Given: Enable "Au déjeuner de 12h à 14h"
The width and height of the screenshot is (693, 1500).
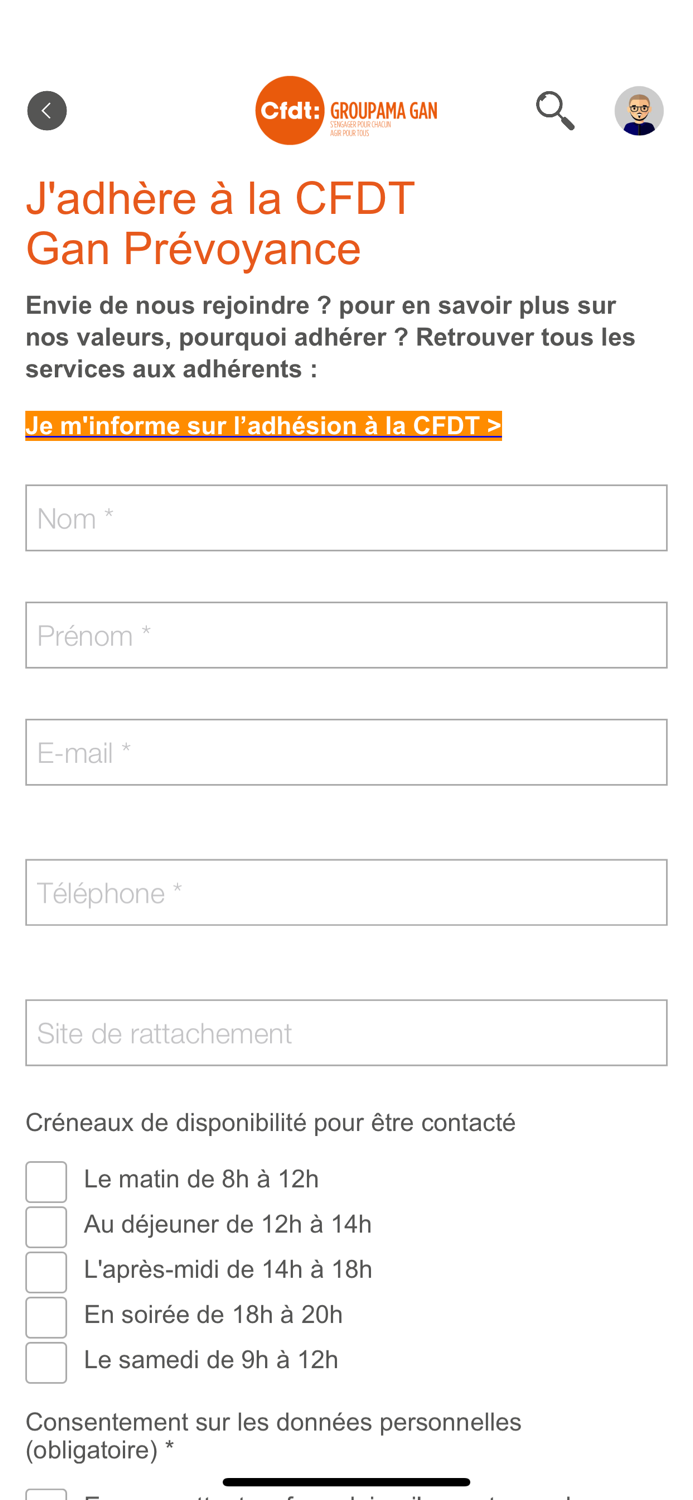Looking at the screenshot, I should [x=45, y=1226].
